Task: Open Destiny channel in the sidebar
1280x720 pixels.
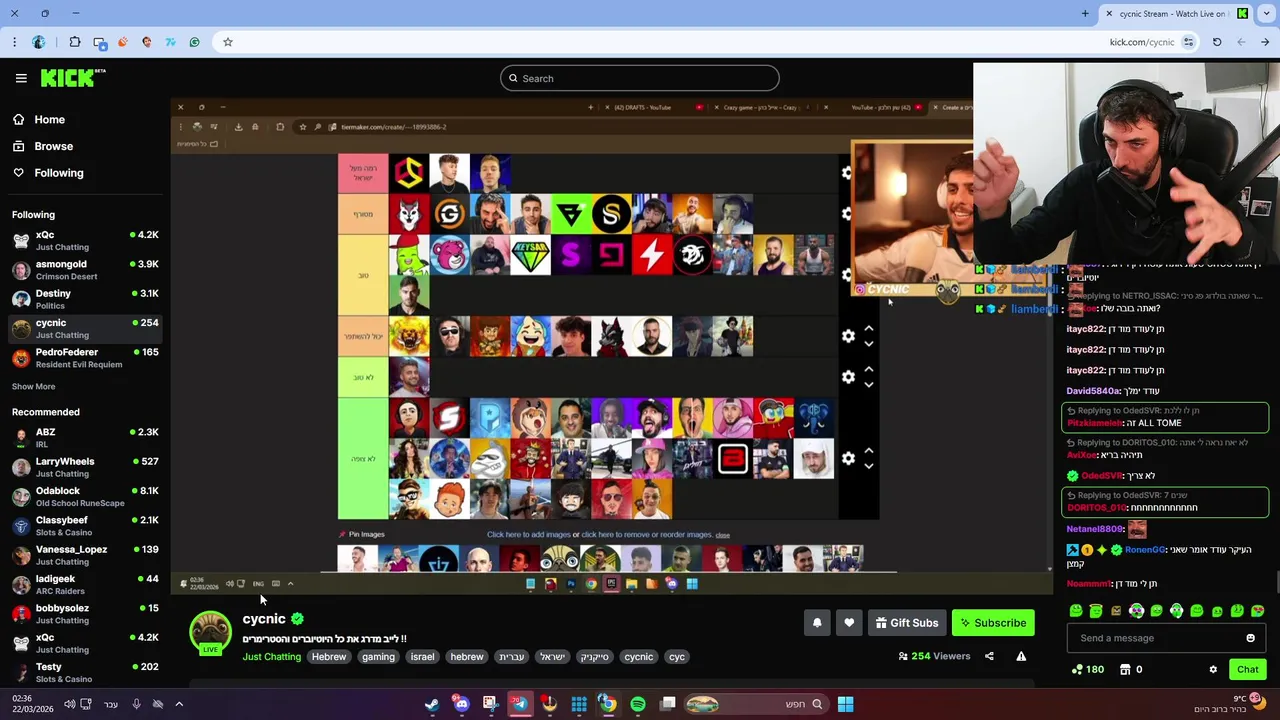Action: [85, 299]
